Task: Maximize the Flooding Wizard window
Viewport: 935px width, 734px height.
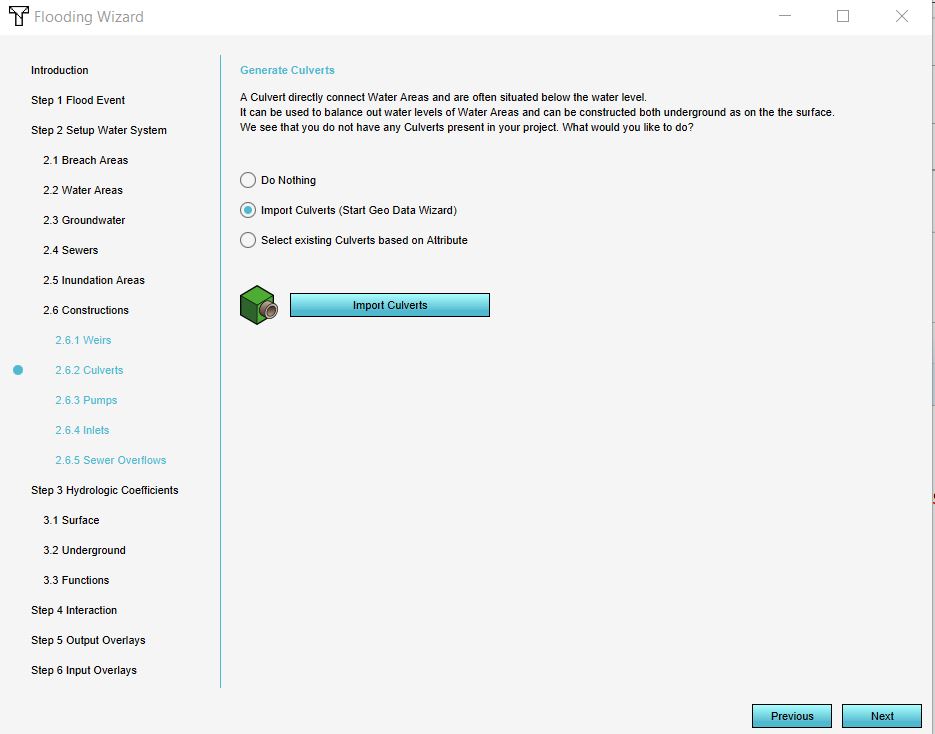Action: click(843, 16)
